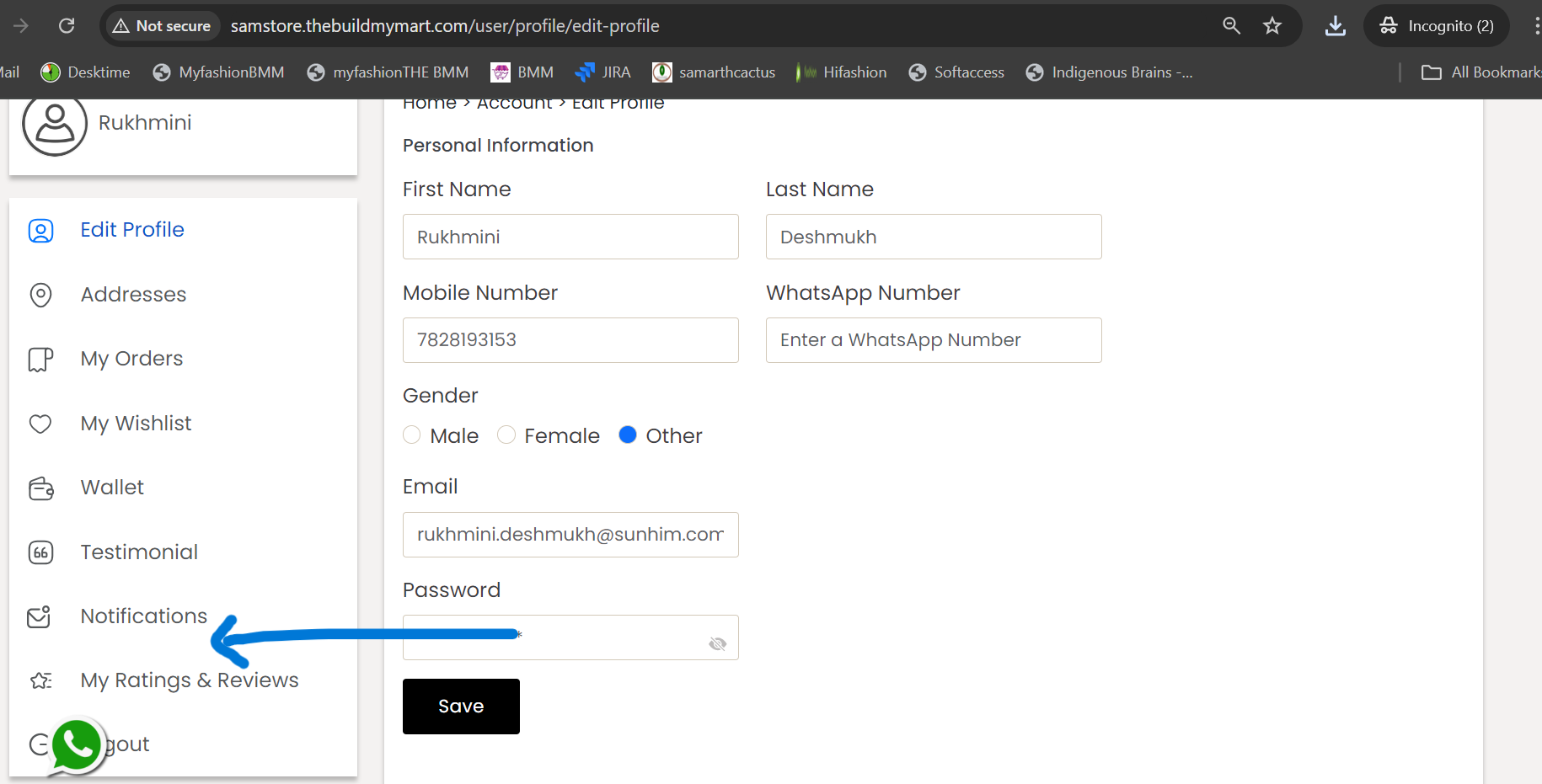Screen dimensions: 1542x784
Task: Open My Wishlist in the sidebar
Action: coord(136,424)
